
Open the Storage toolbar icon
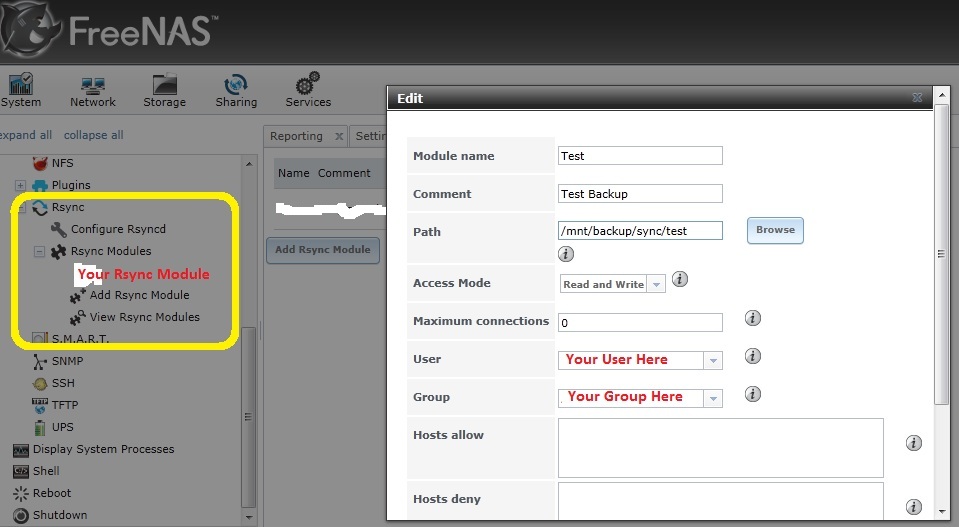[x=165, y=90]
